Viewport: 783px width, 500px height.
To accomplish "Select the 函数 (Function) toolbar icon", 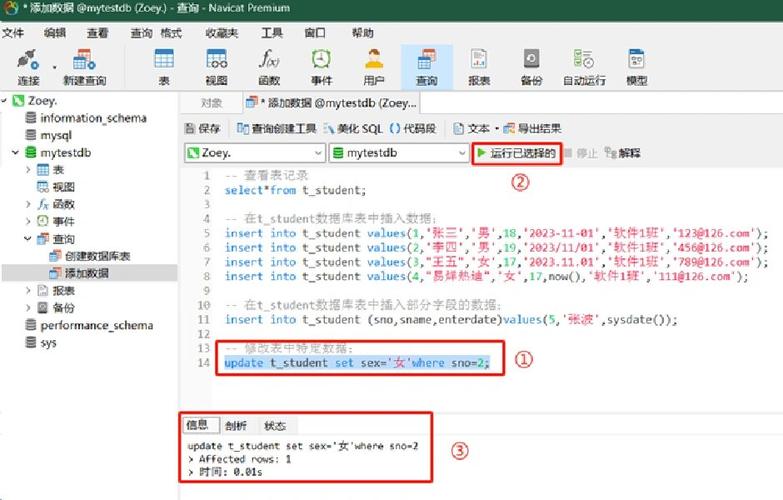I will [x=269, y=66].
